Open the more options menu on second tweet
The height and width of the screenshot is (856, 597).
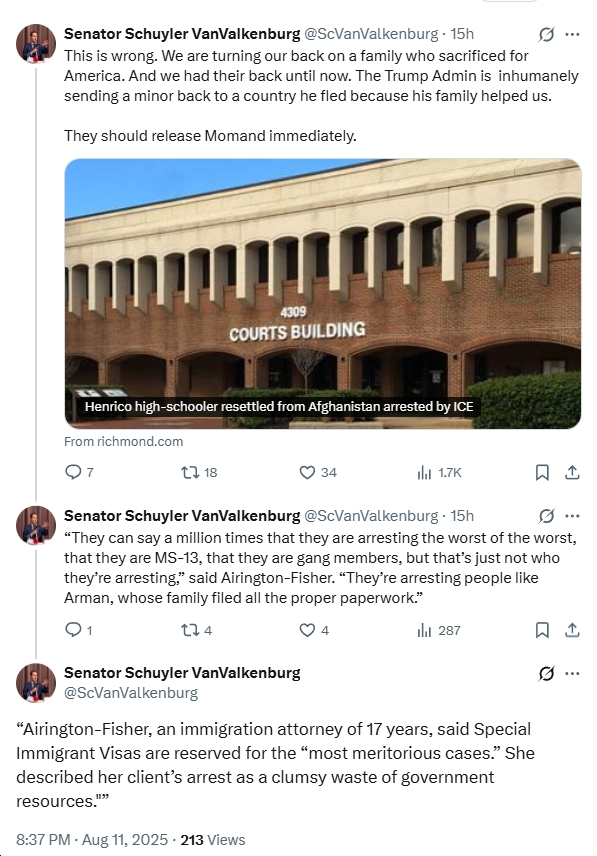[571, 514]
